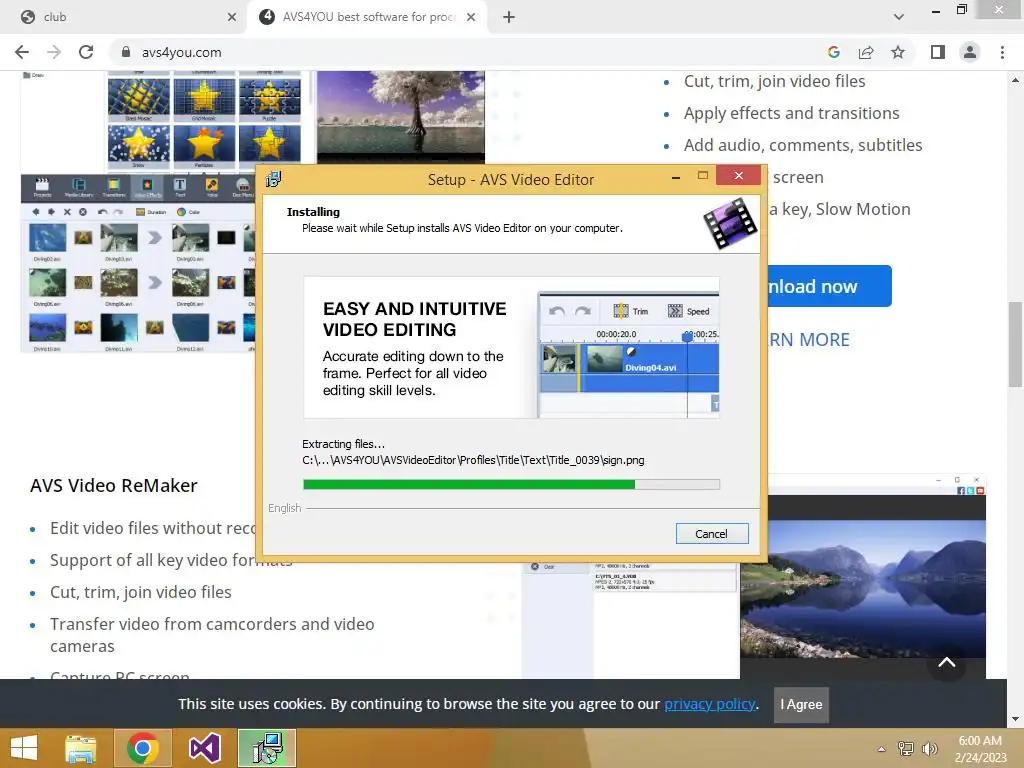Viewport: 1024px width, 768px height.
Task: Click the Windows Start button
Action: (24, 748)
